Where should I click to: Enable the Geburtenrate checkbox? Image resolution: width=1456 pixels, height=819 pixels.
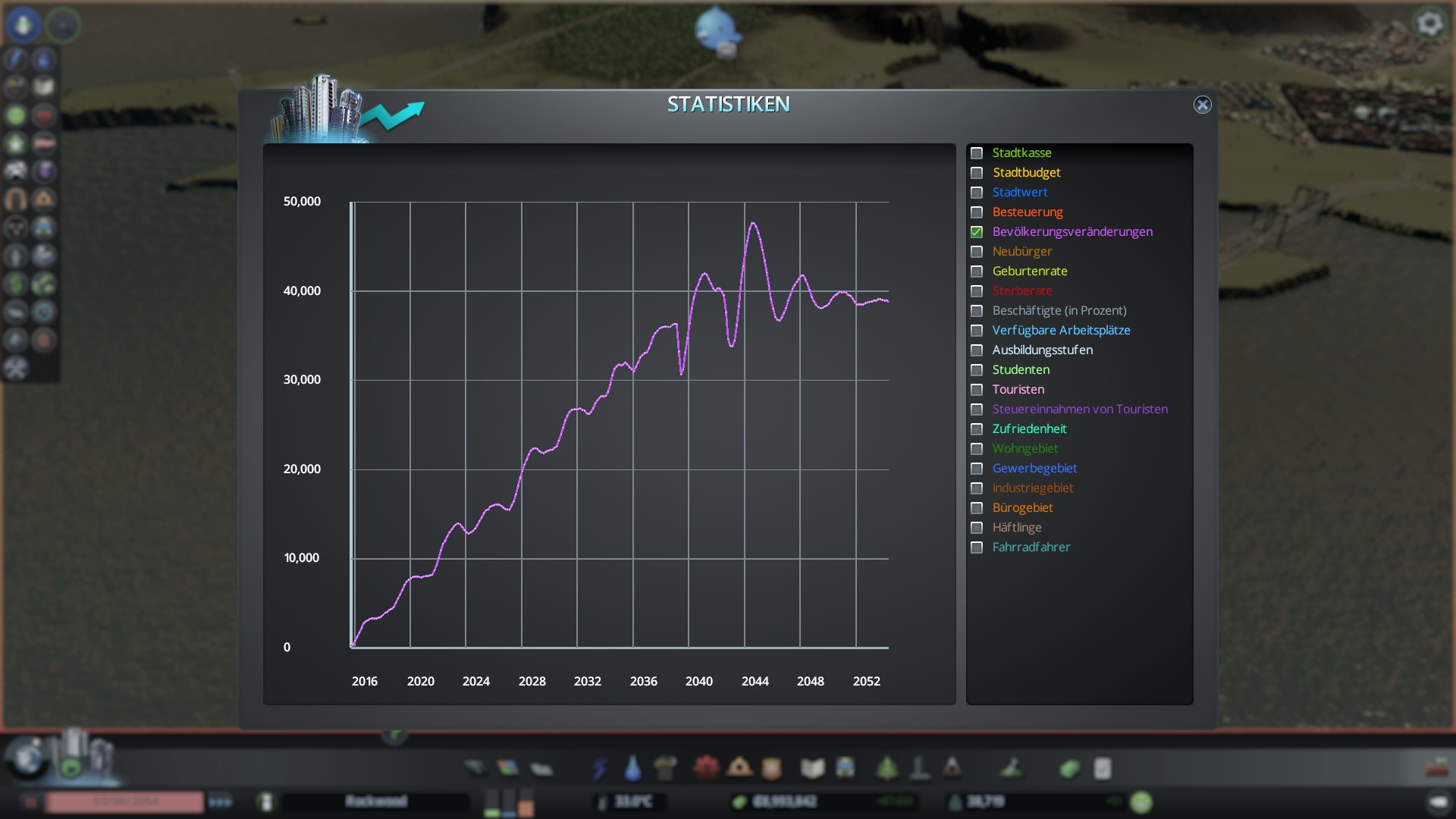[x=977, y=271]
